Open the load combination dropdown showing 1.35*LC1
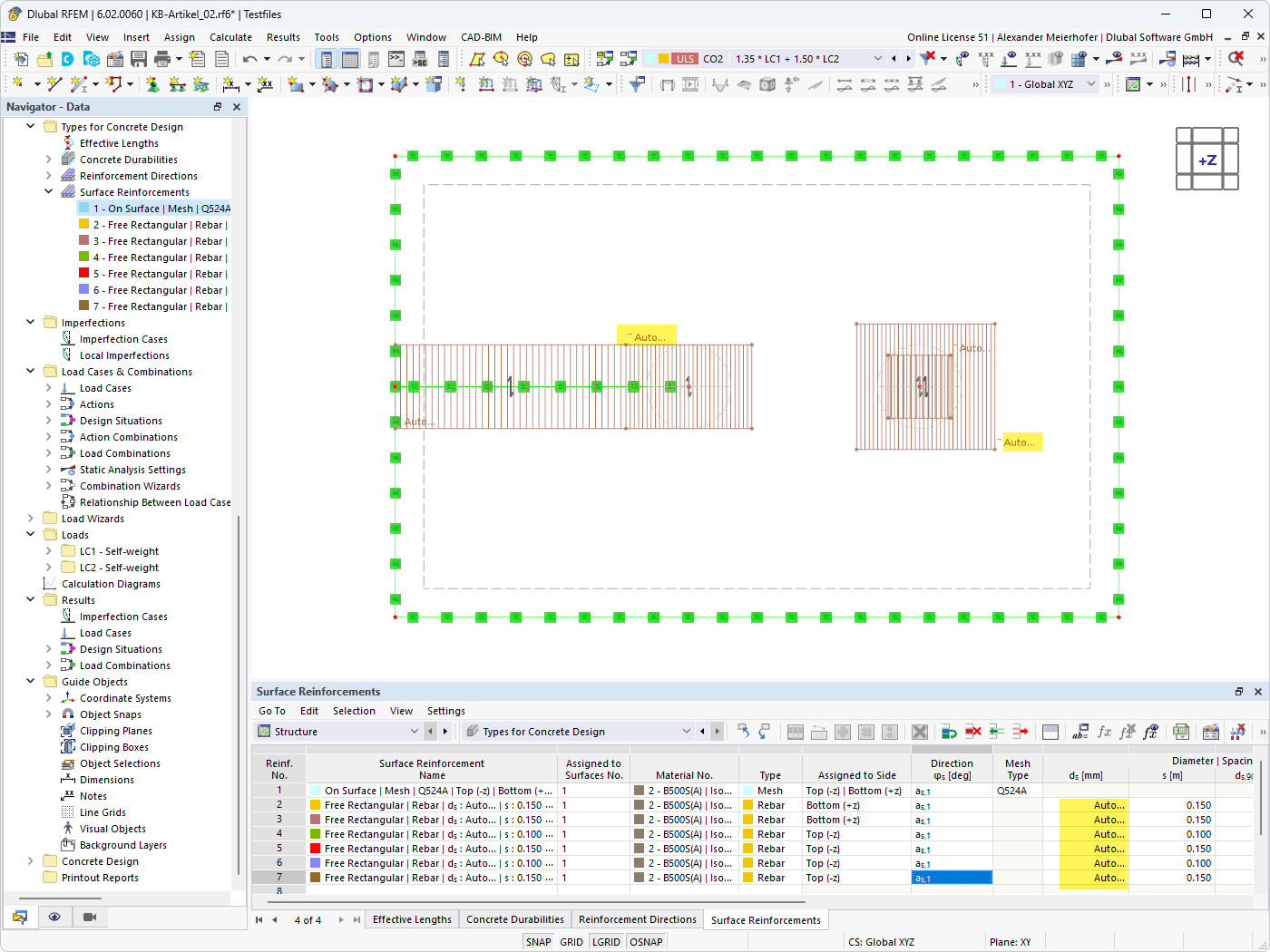The height and width of the screenshot is (952, 1270). (x=876, y=58)
